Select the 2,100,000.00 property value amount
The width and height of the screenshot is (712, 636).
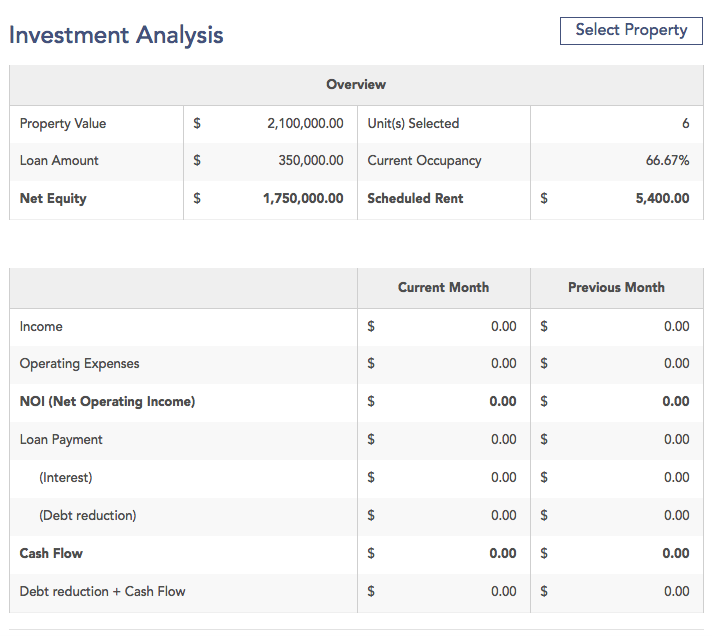tap(305, 124)
